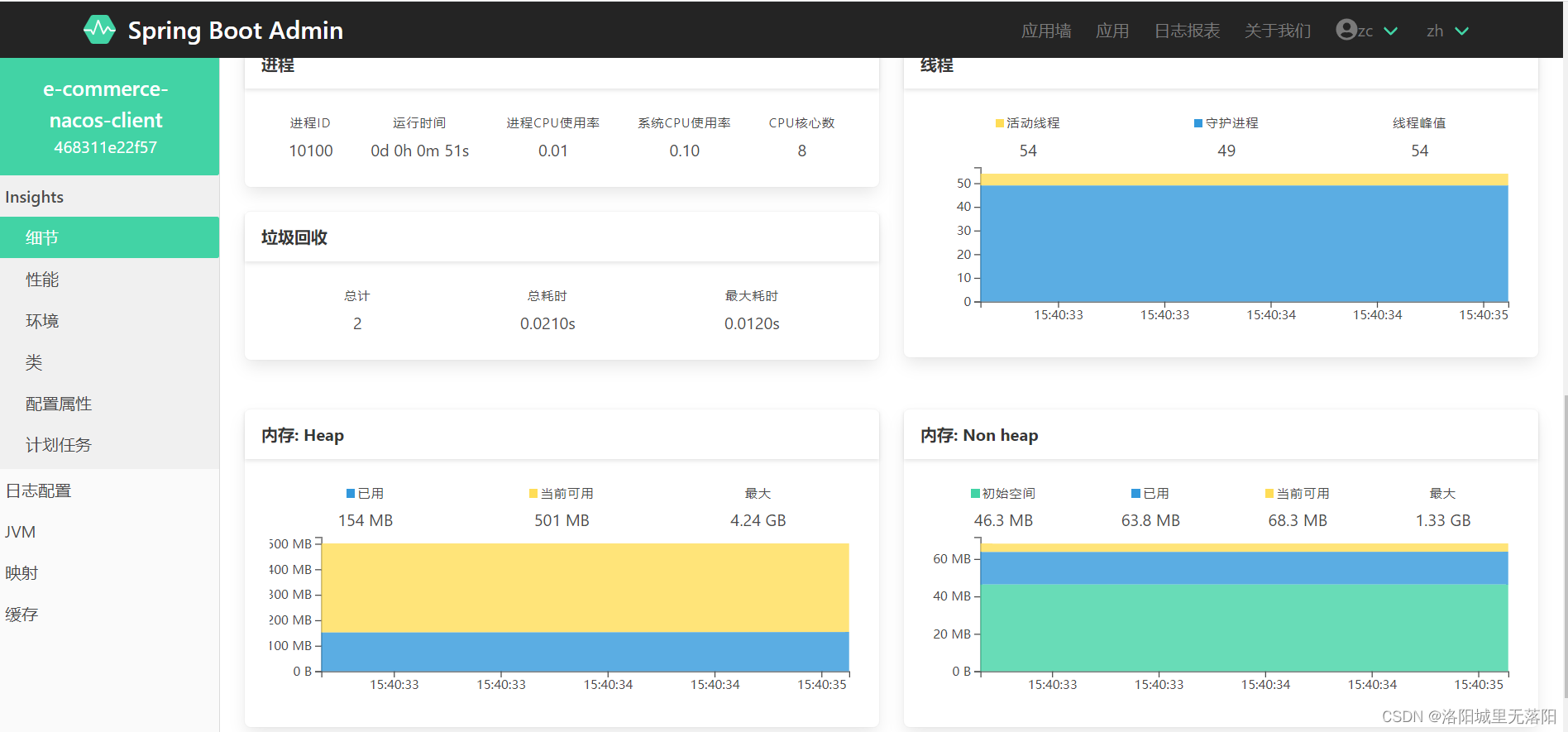
Task: Open 缓存 in the sidebar
Action: point(109,615)
